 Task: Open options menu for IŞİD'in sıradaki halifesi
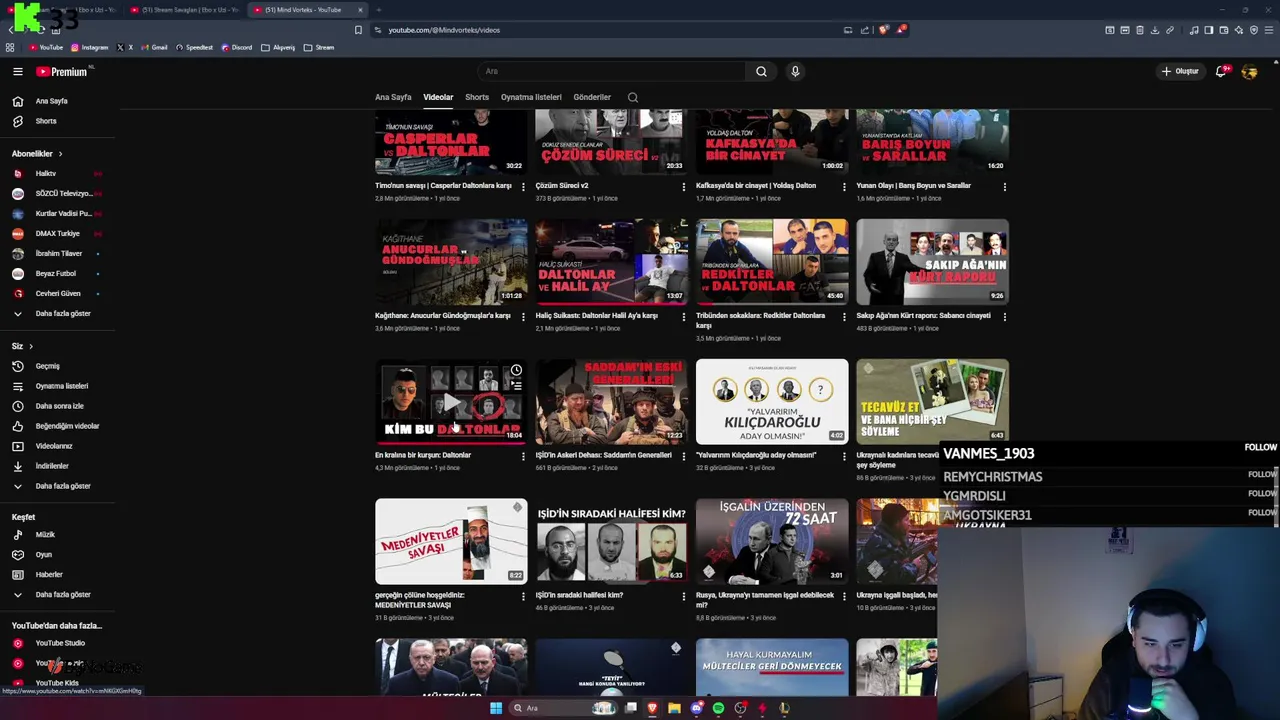click(684, 596)
